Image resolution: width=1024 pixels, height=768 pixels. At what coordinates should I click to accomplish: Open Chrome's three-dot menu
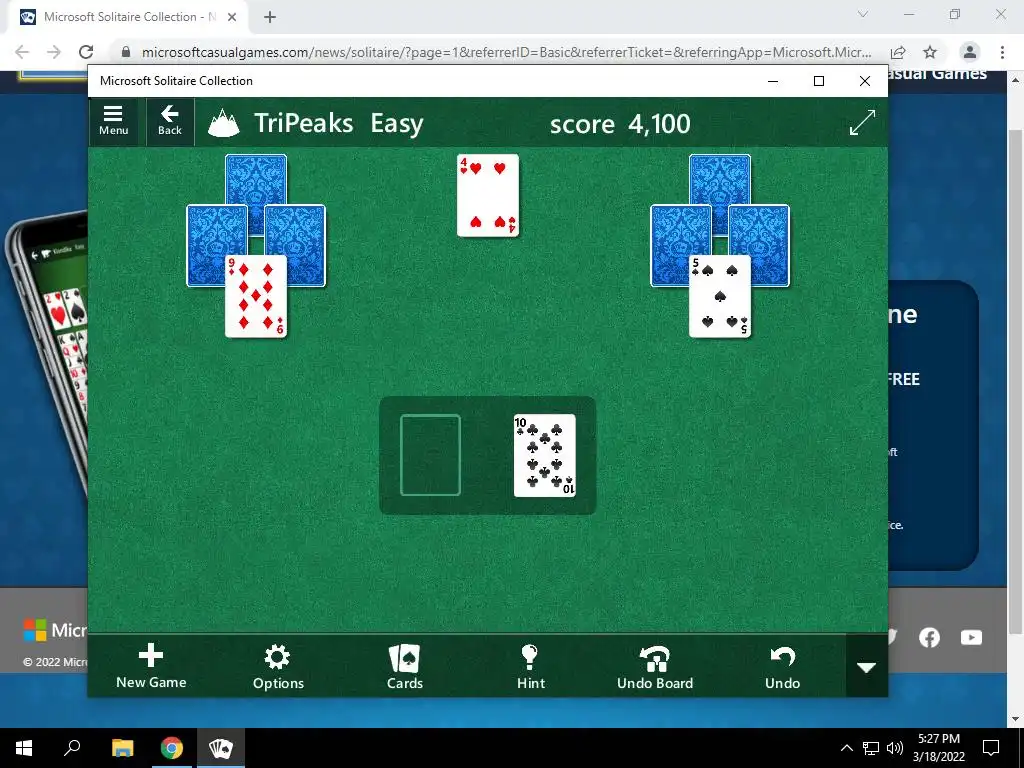tap(1002, 52)
